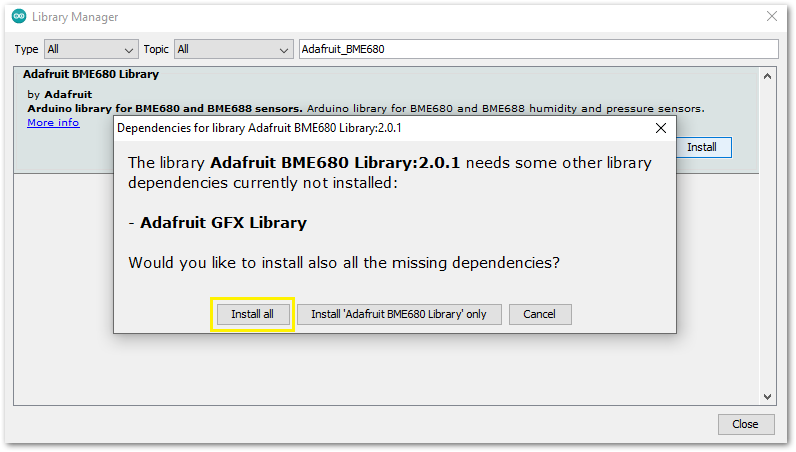Click the Library Manager title text
This screenshot has height=452, width=796.
75,17
